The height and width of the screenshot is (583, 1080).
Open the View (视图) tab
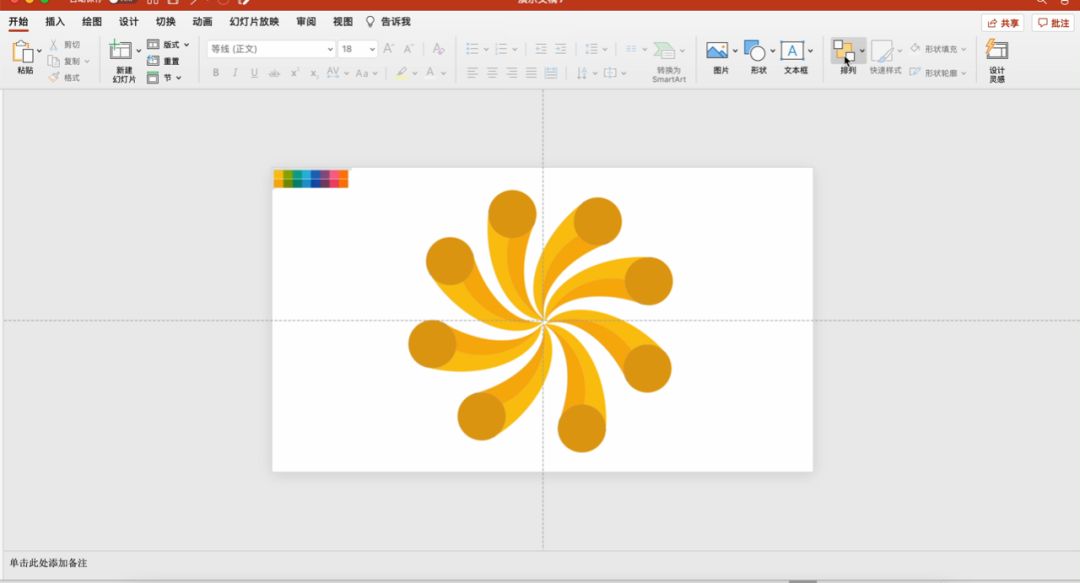tap(342, 21)
